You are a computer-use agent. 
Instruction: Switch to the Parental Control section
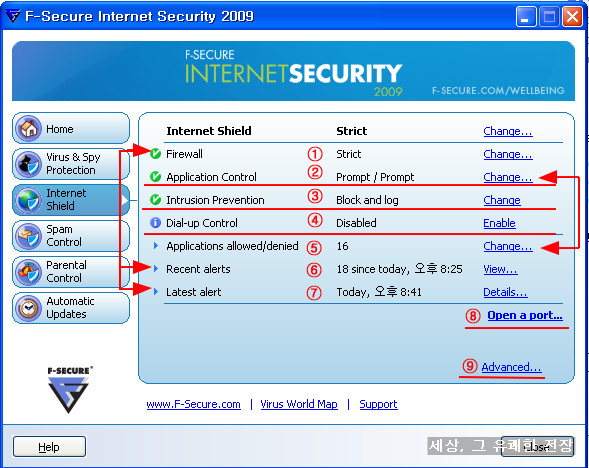pos(71,272)
